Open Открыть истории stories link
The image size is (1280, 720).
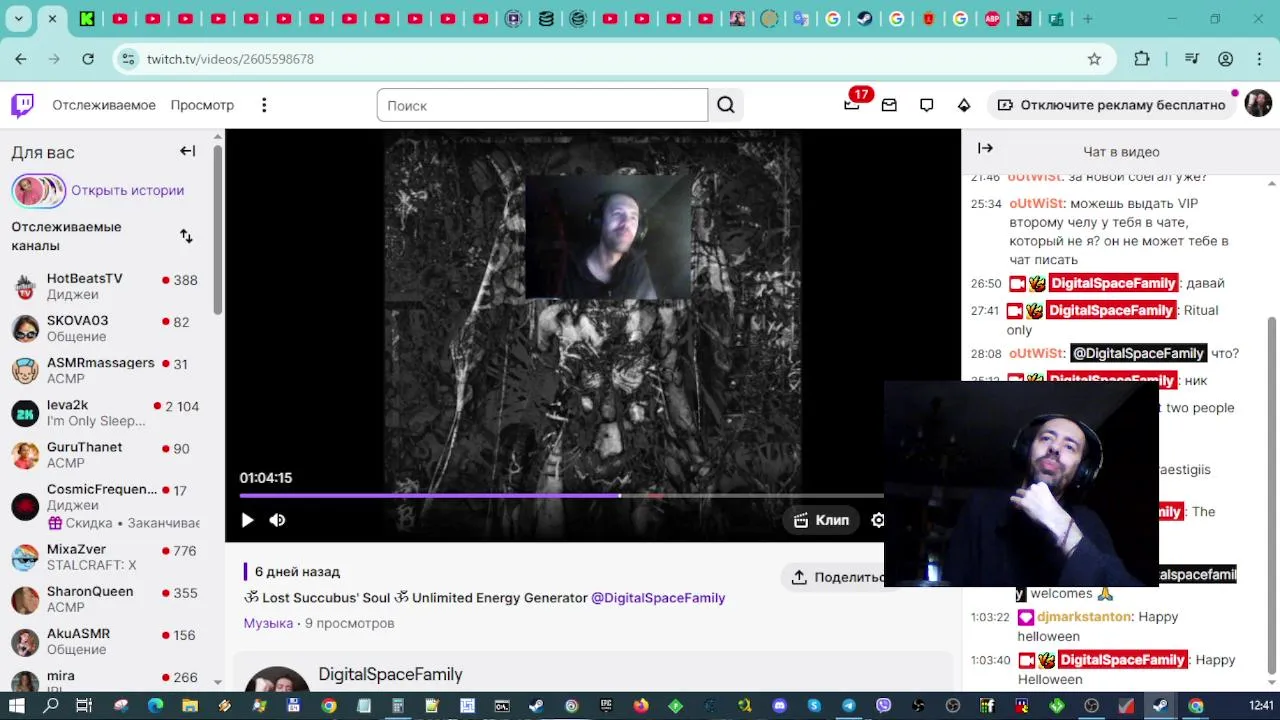tap(127, 190)
